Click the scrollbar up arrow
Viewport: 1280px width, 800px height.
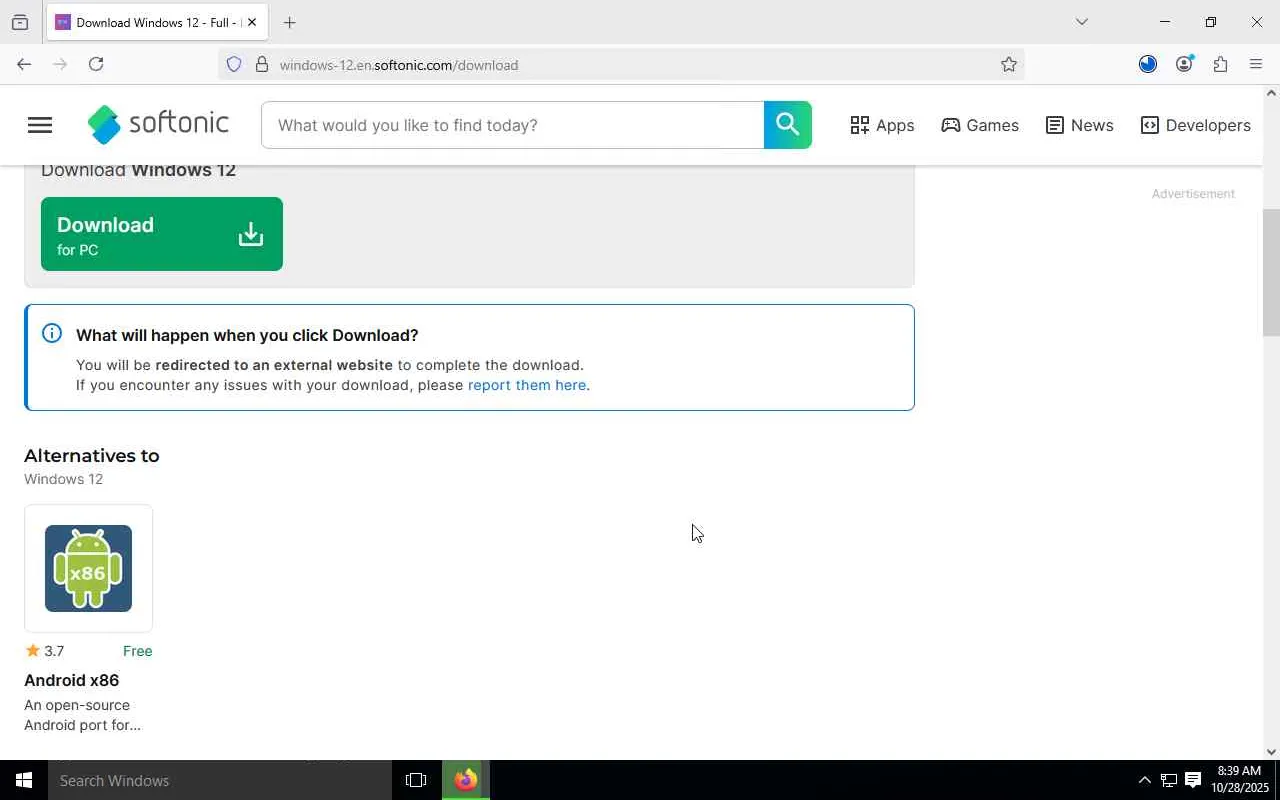[1271, 93]
